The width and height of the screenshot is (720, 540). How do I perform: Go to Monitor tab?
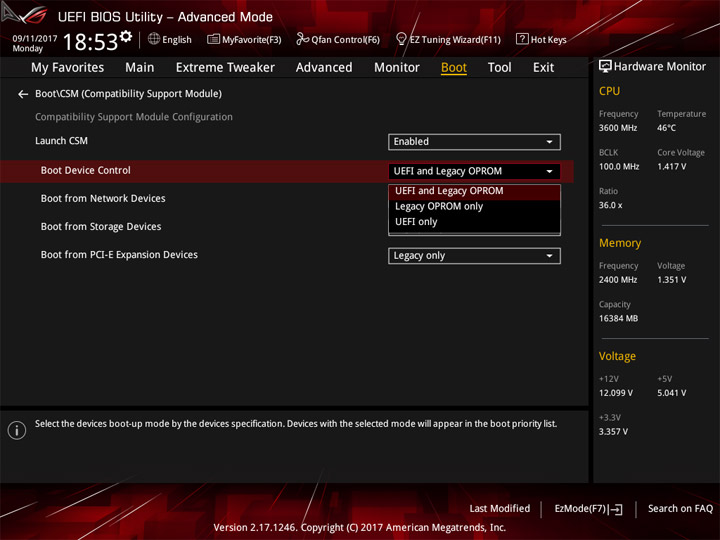[x=397, y=68]
